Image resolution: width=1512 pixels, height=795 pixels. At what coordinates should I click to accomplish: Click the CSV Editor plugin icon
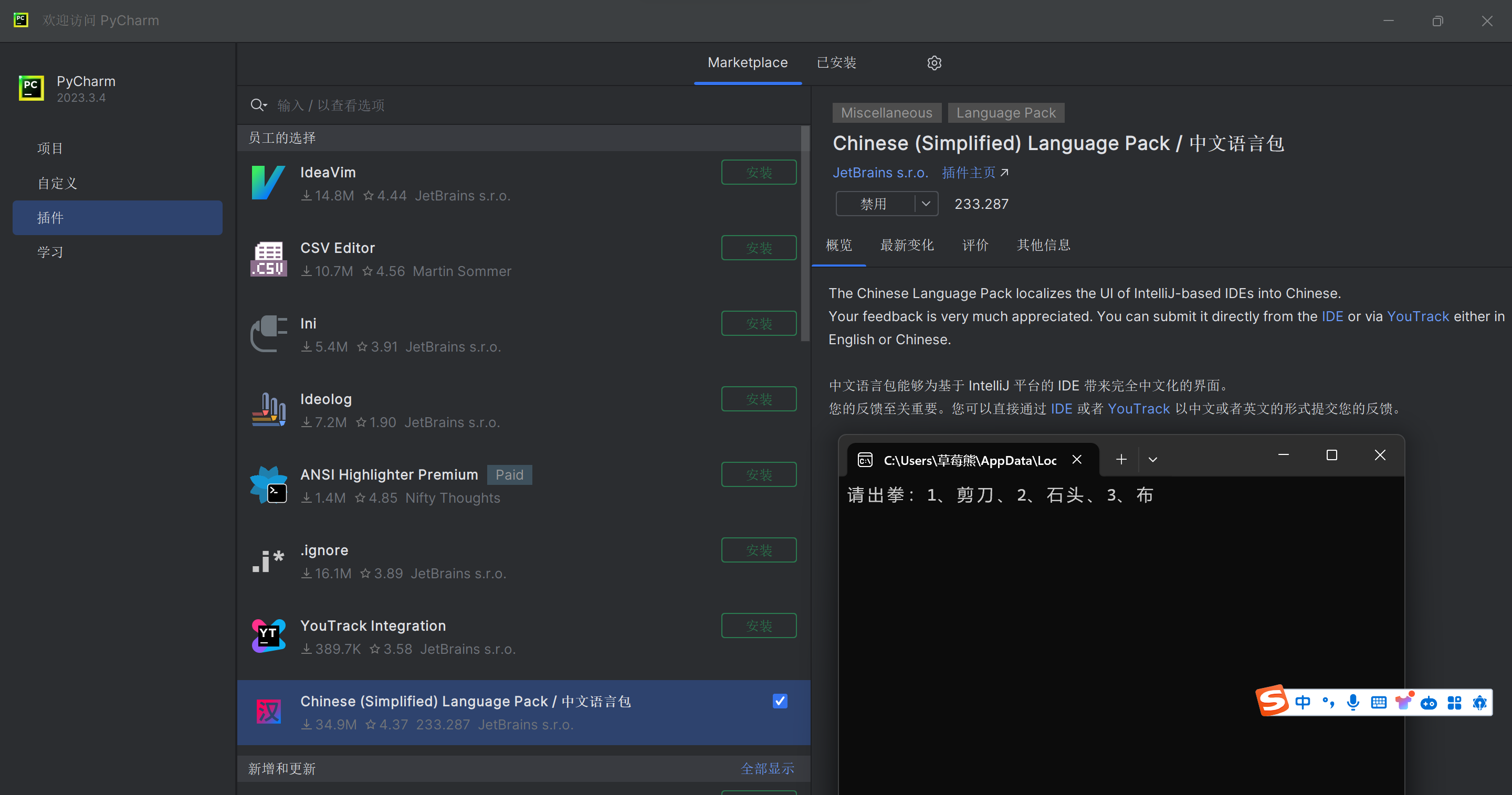point(268,259)
